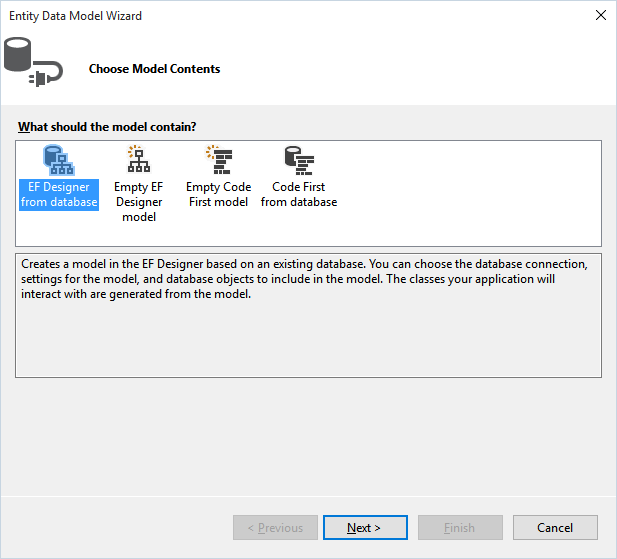Image resolution: width=617 pixels, height=559 pixels.
Task: Click the 'EF Designer from database' label
Action: (x=59, y=194)
